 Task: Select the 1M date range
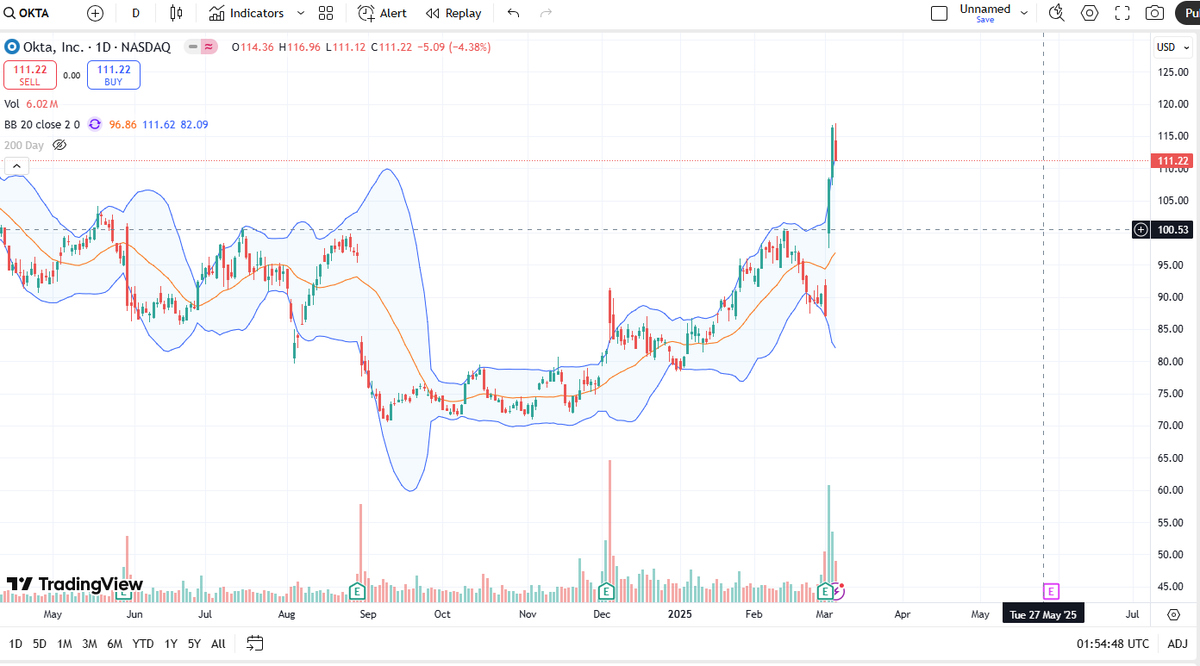(x=65, y=643)
